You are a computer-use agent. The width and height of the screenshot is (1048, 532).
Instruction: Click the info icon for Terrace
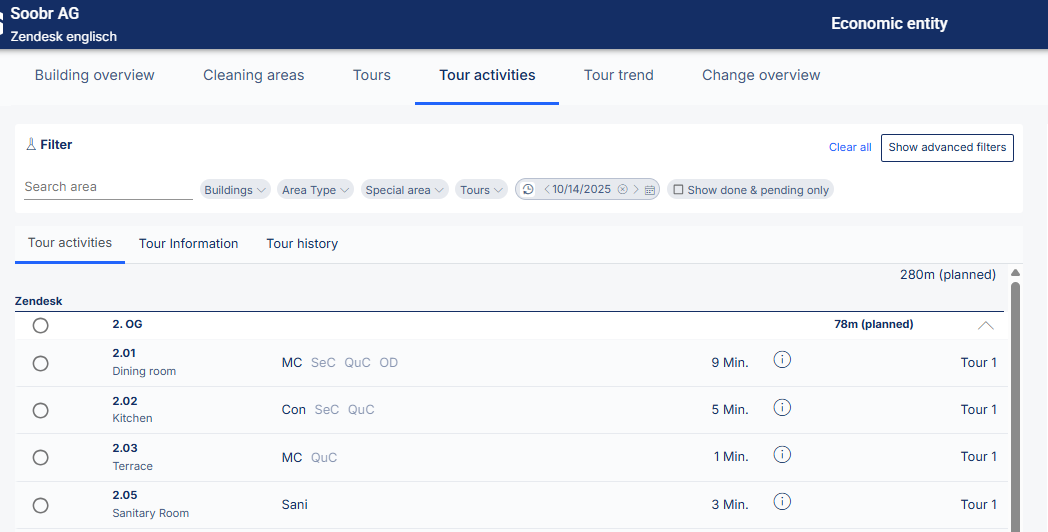click(782, 455)
